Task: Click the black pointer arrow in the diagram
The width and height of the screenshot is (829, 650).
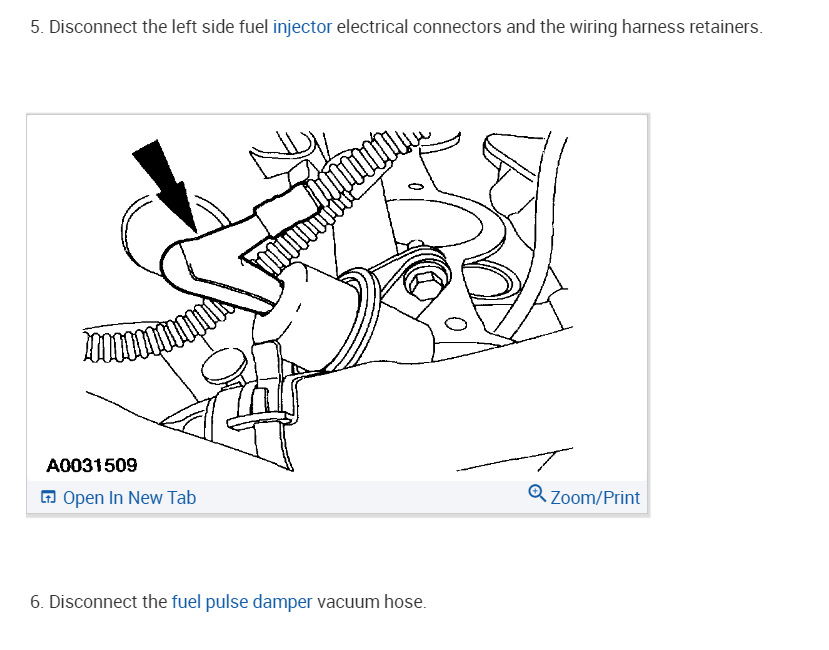Action: coord(167,185)
